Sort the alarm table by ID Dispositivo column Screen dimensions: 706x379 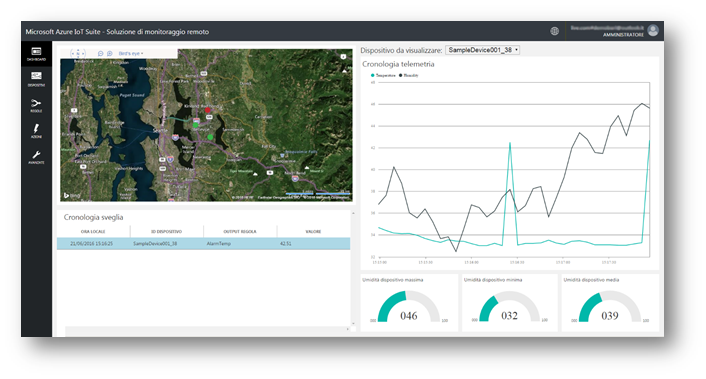coord(167,231)
